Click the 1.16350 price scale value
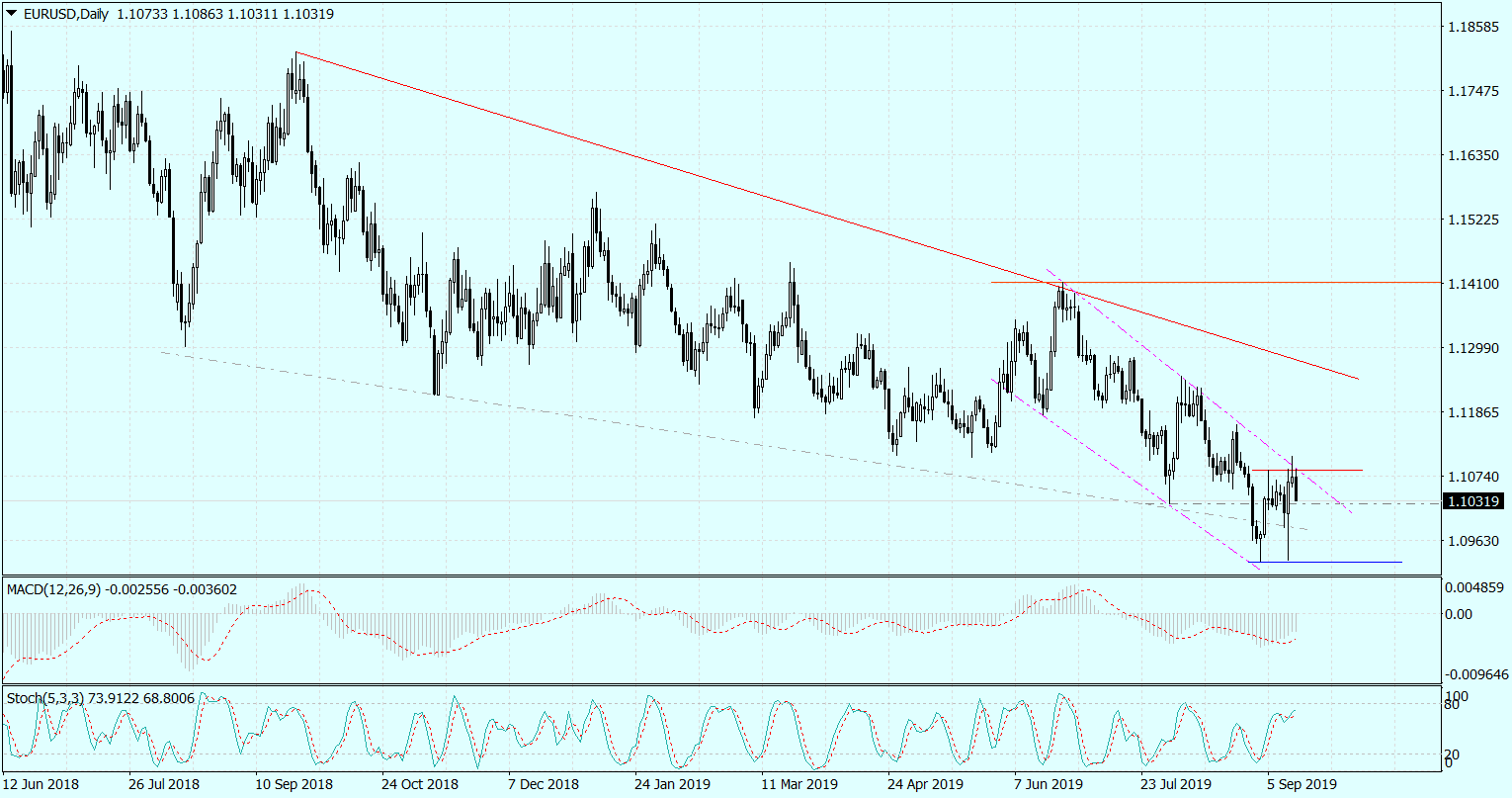The height and width of the screenshot is (798, 1512). (x=1472, y=156)
